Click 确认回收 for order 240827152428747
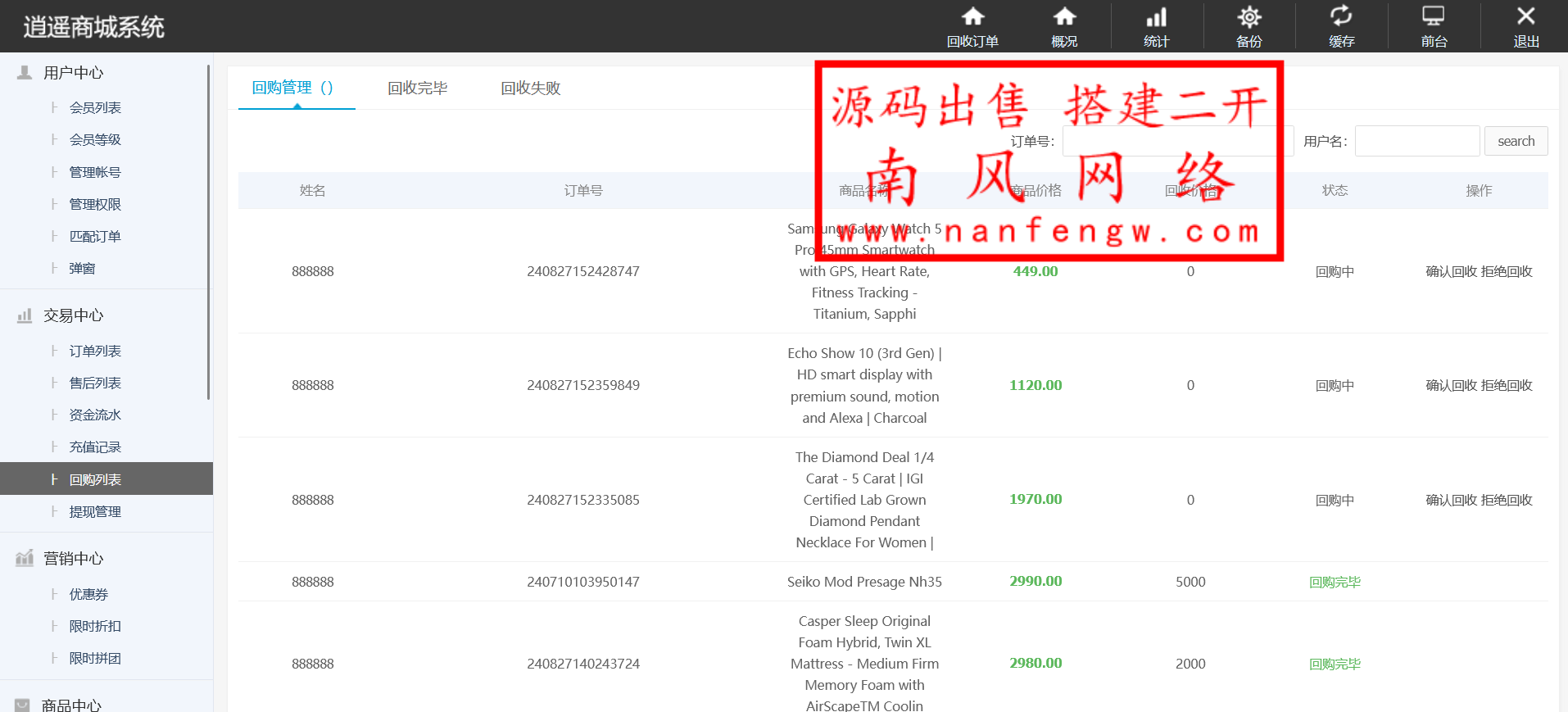Viewport: 1568px width, 712px height. (1451, 271)
